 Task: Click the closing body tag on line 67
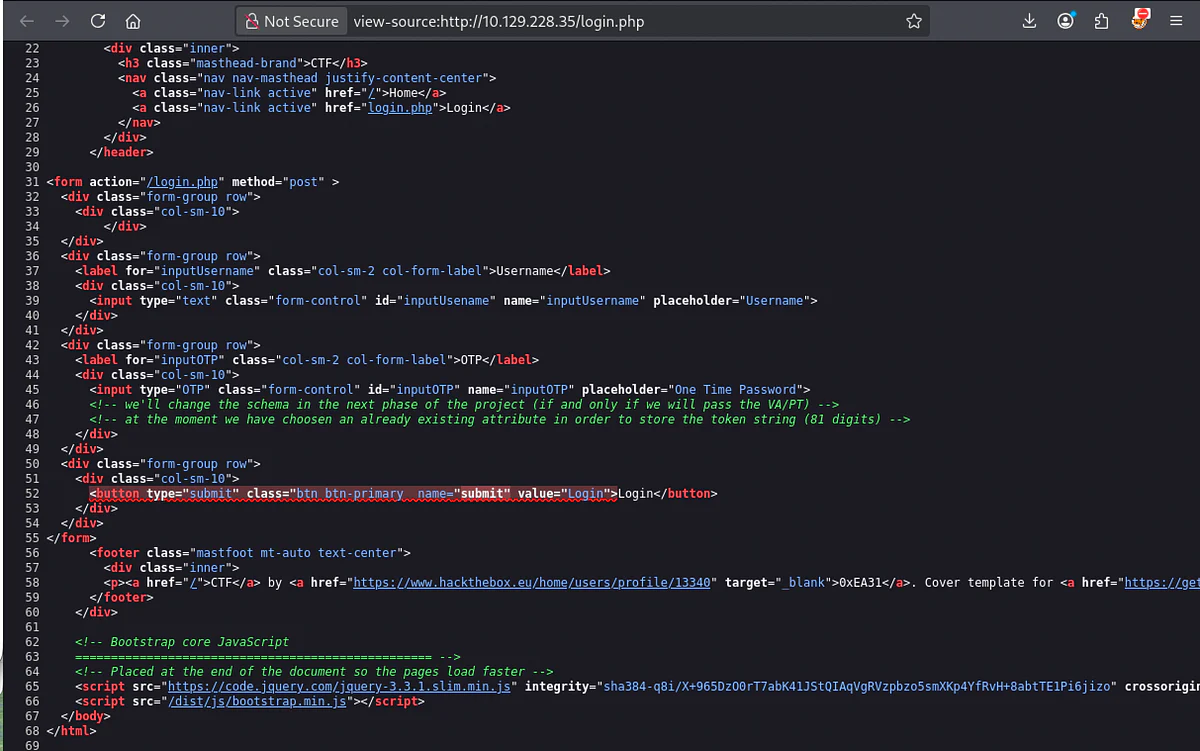pyautogui.click(x=86, y=716)
